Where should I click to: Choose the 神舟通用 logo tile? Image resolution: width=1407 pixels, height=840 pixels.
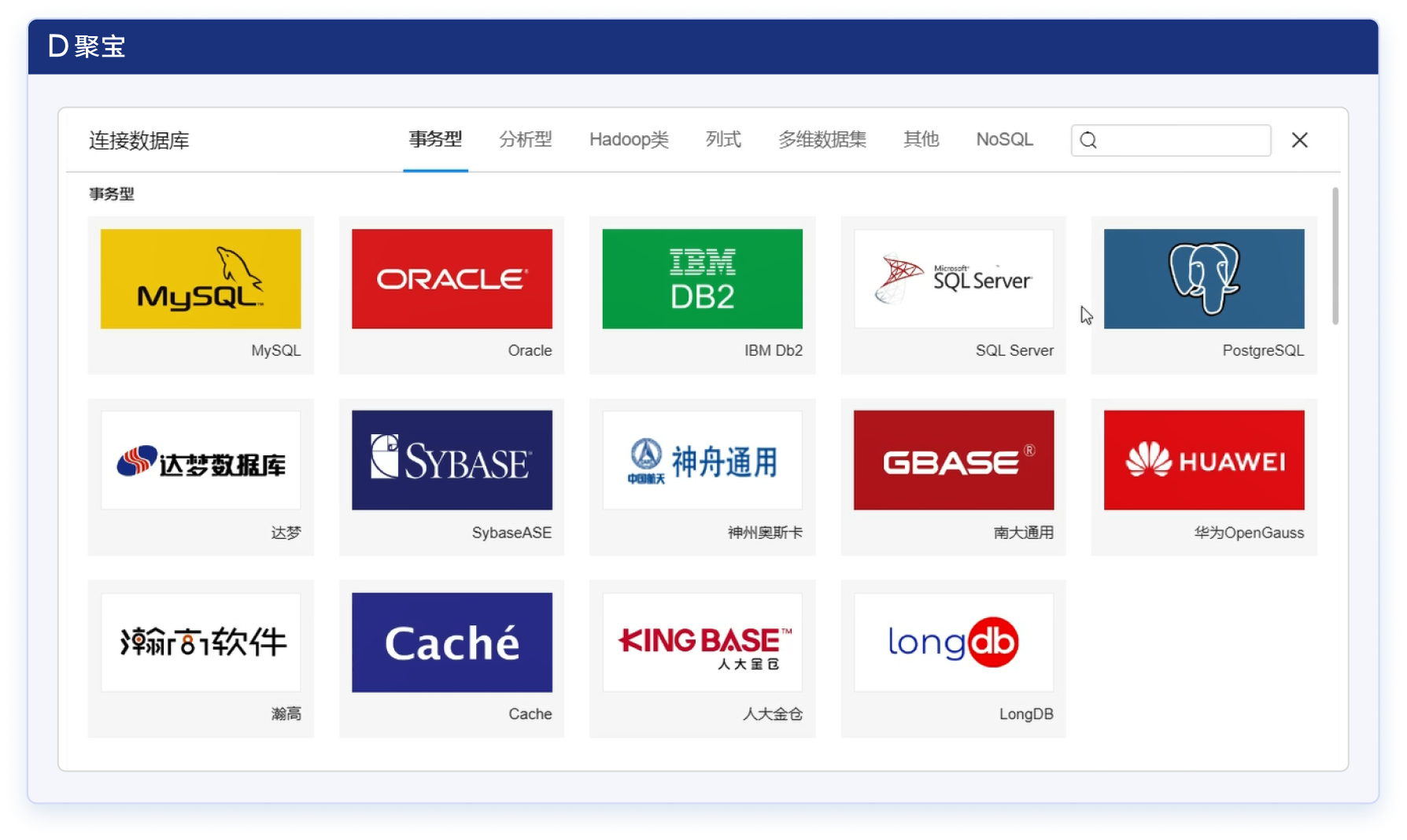[x=702, y=460]
